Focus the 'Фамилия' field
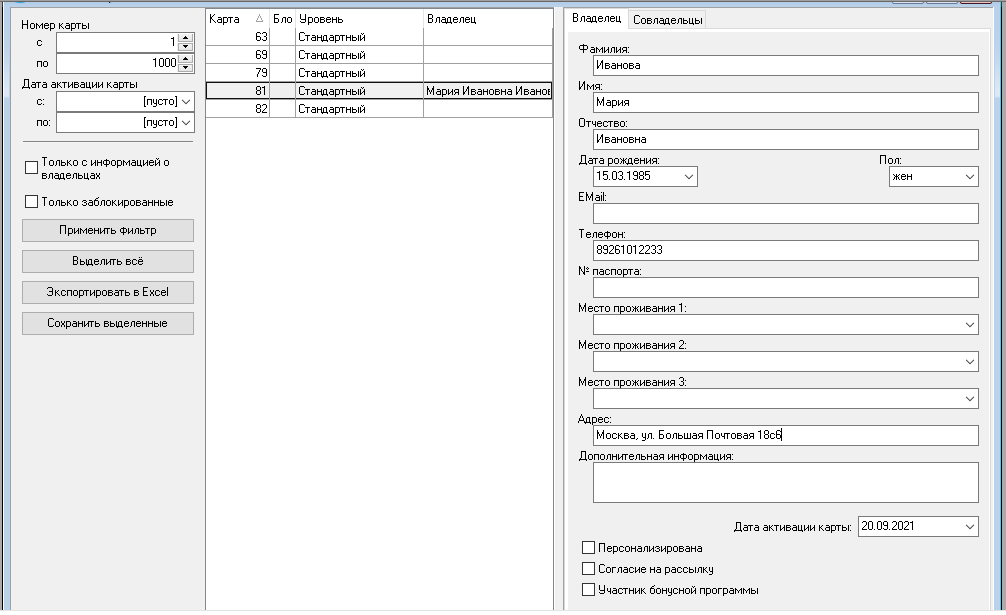Screen dimensions: 1006x615 (x=786, y=65)
